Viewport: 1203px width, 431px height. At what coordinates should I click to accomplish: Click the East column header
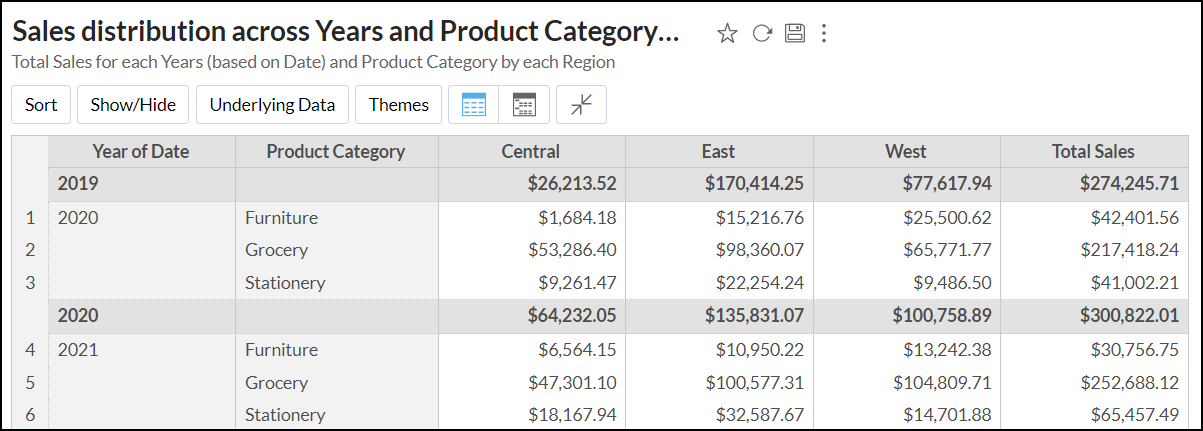tap(718, 152)
